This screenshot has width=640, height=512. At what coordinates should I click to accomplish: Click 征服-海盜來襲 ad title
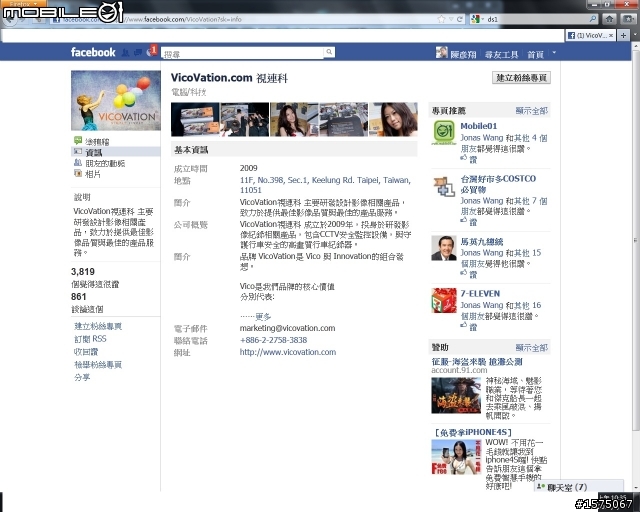coord(477,362)
